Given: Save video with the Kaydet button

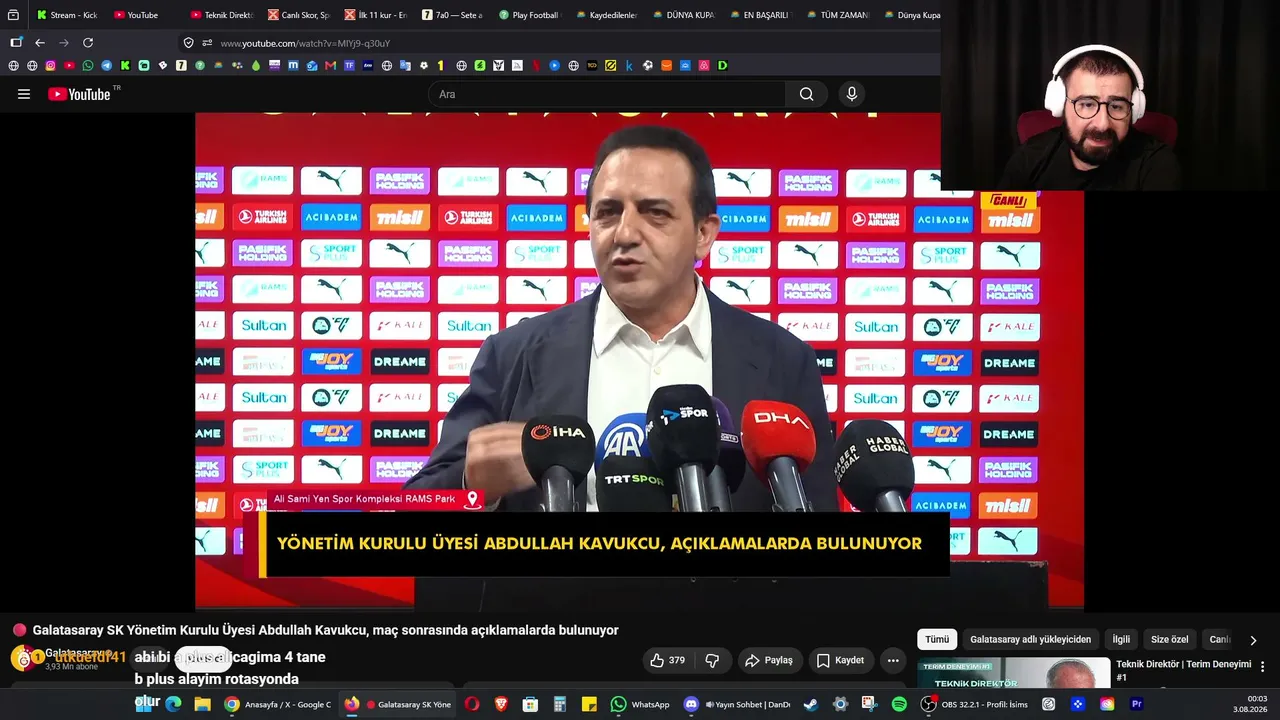Looking at the screenshot, I should click(840, 660).
